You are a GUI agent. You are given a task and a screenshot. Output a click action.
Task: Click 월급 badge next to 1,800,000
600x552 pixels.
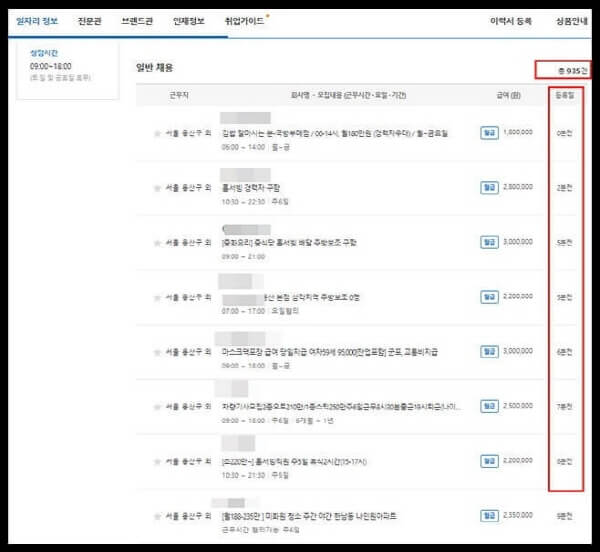click(x=489, y=133)
